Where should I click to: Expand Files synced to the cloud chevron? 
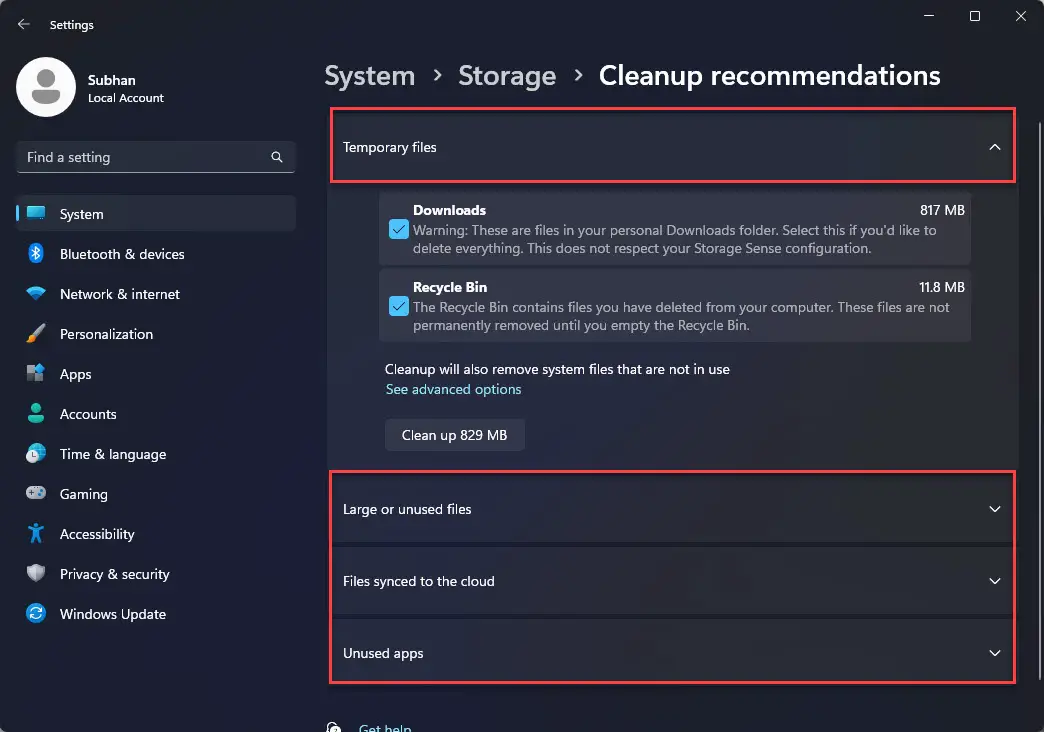point(995,581)
